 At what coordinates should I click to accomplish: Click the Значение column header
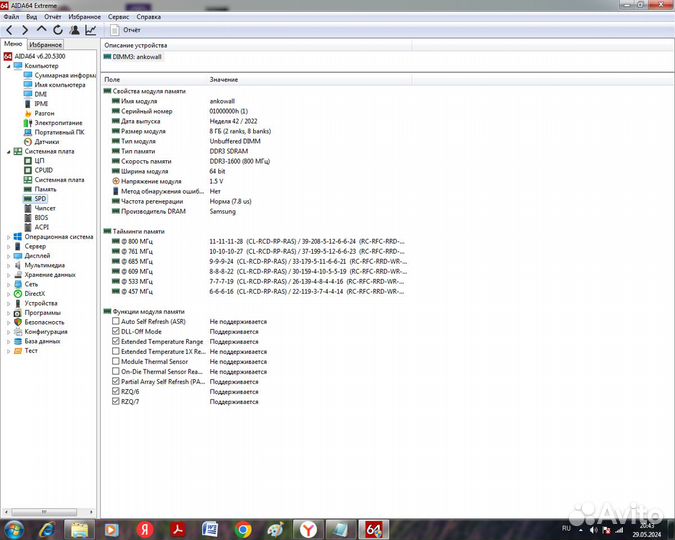pos(224,79)
